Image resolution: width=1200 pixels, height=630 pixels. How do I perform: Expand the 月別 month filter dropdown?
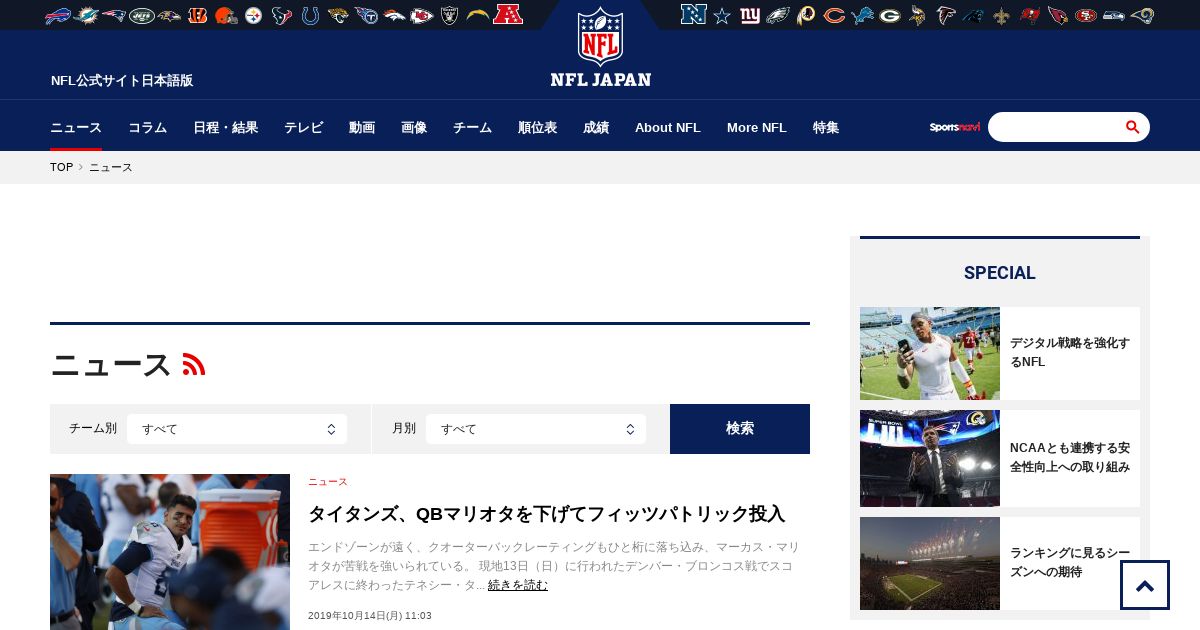[x=536, y=429]
